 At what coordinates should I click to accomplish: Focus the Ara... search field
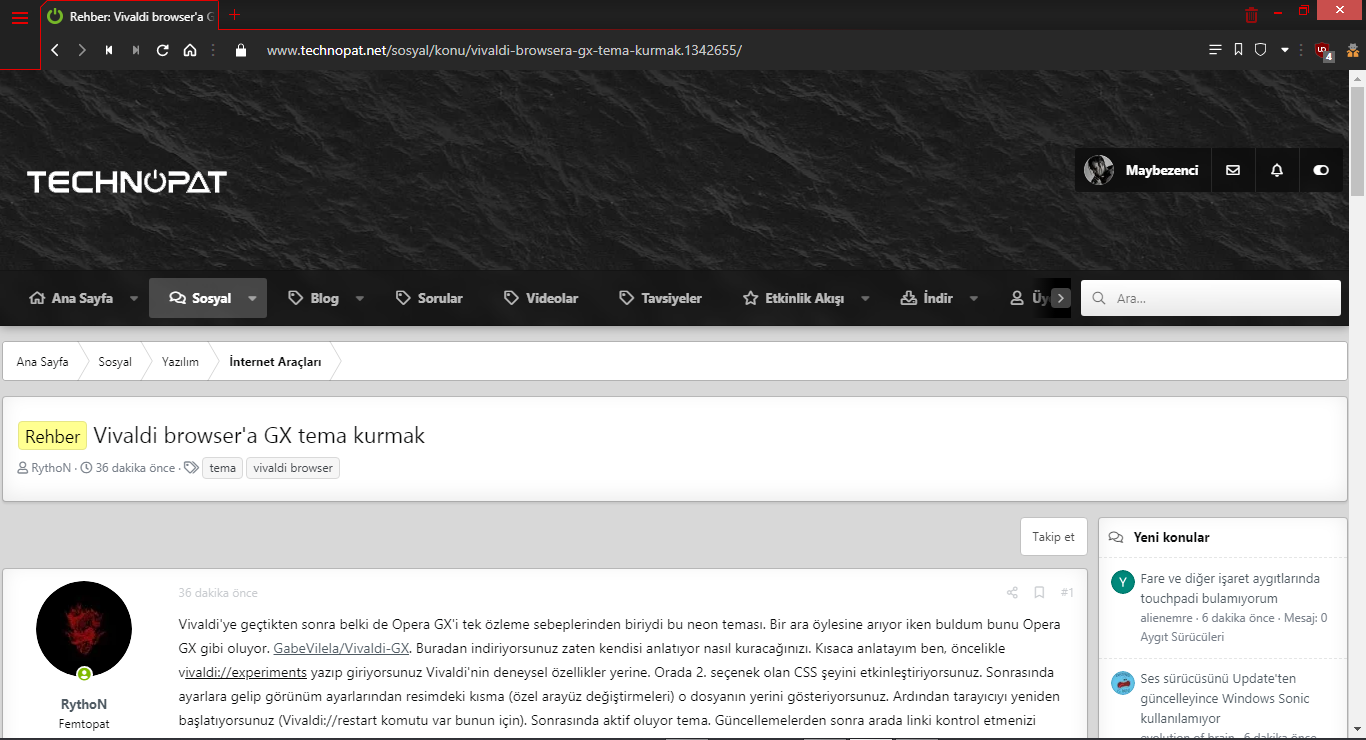point(1211,298)
